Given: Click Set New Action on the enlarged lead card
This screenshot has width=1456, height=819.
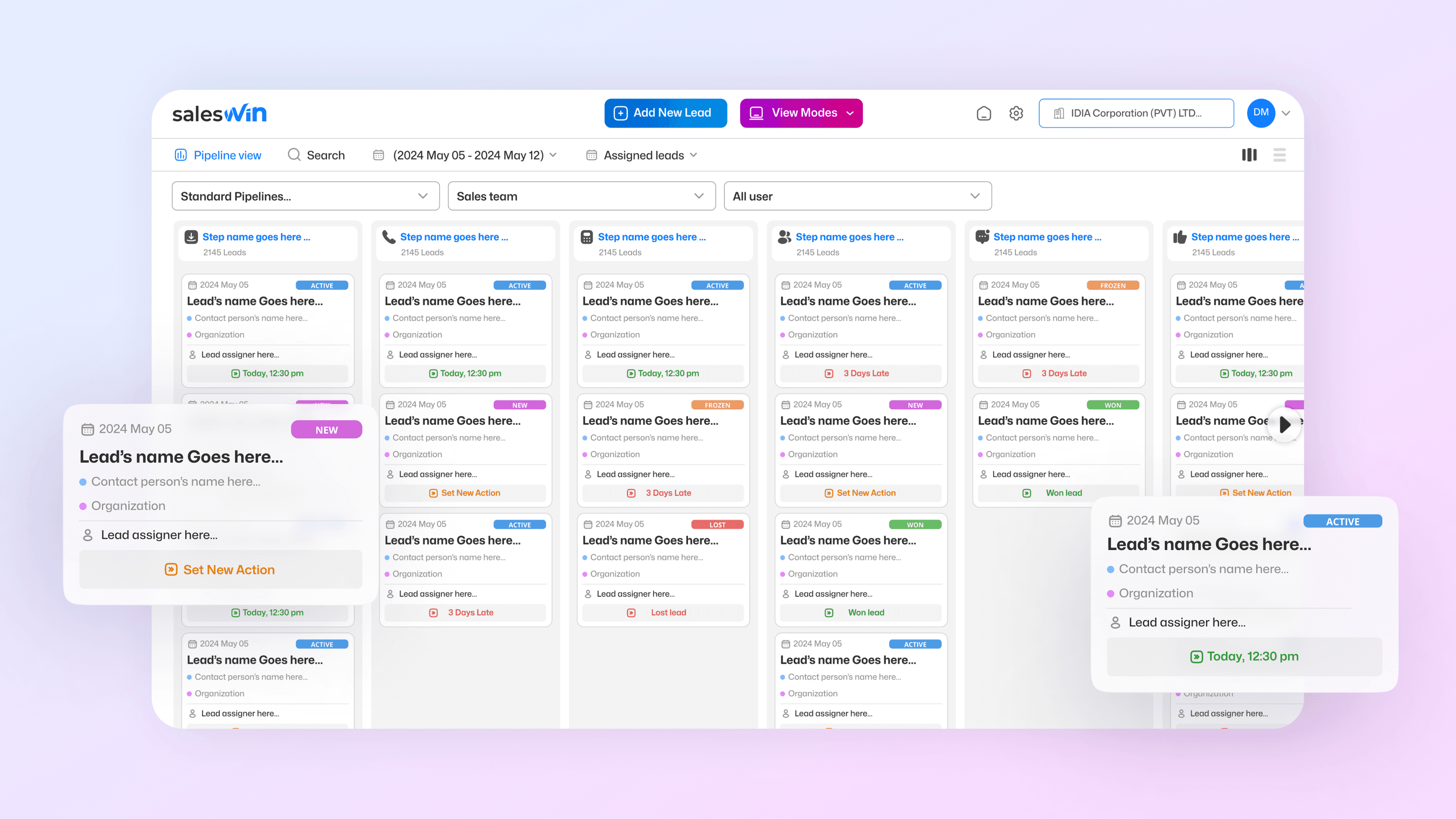Looking at the screenshot, I should click(220, 569).
